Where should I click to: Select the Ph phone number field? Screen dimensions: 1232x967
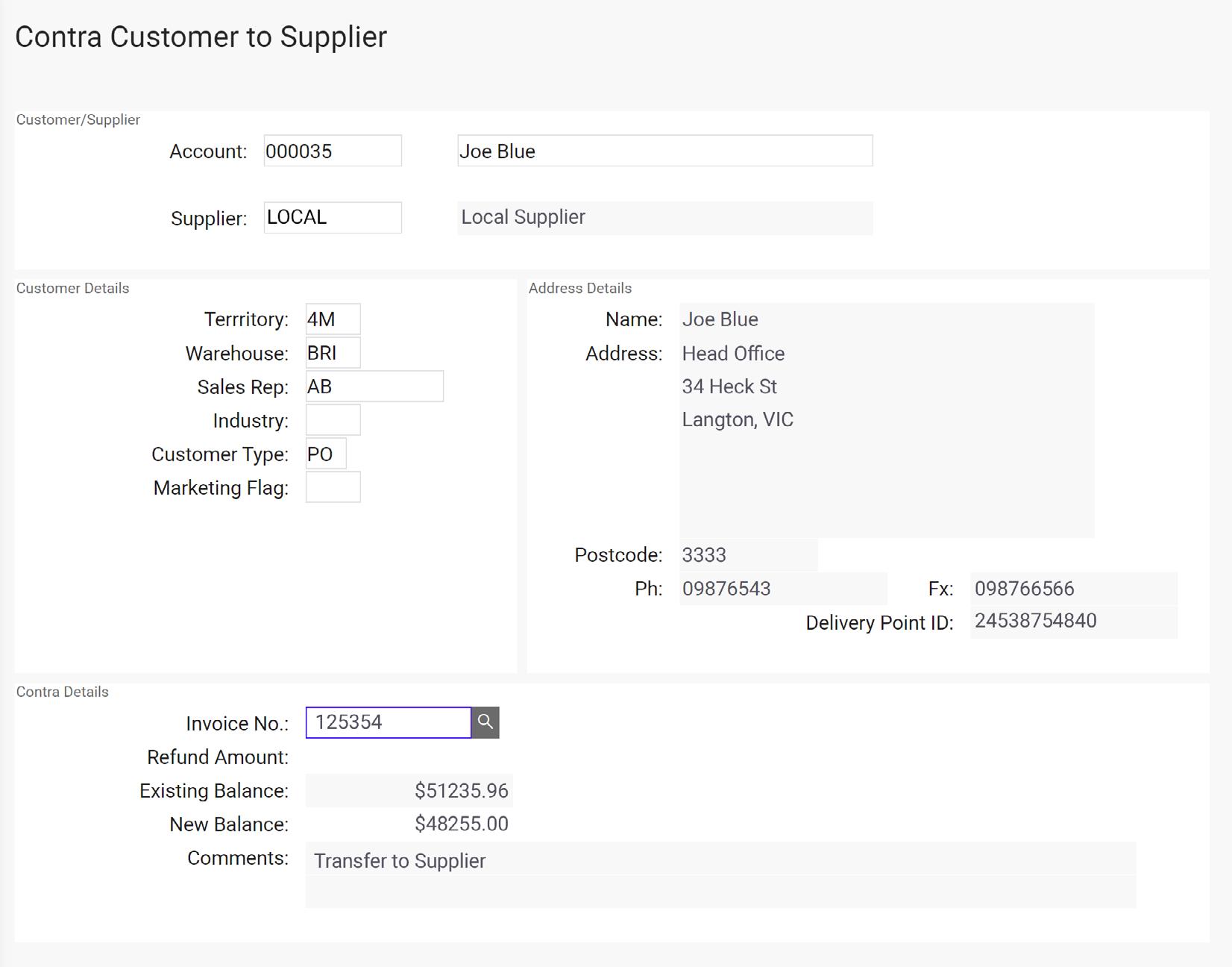782,589
